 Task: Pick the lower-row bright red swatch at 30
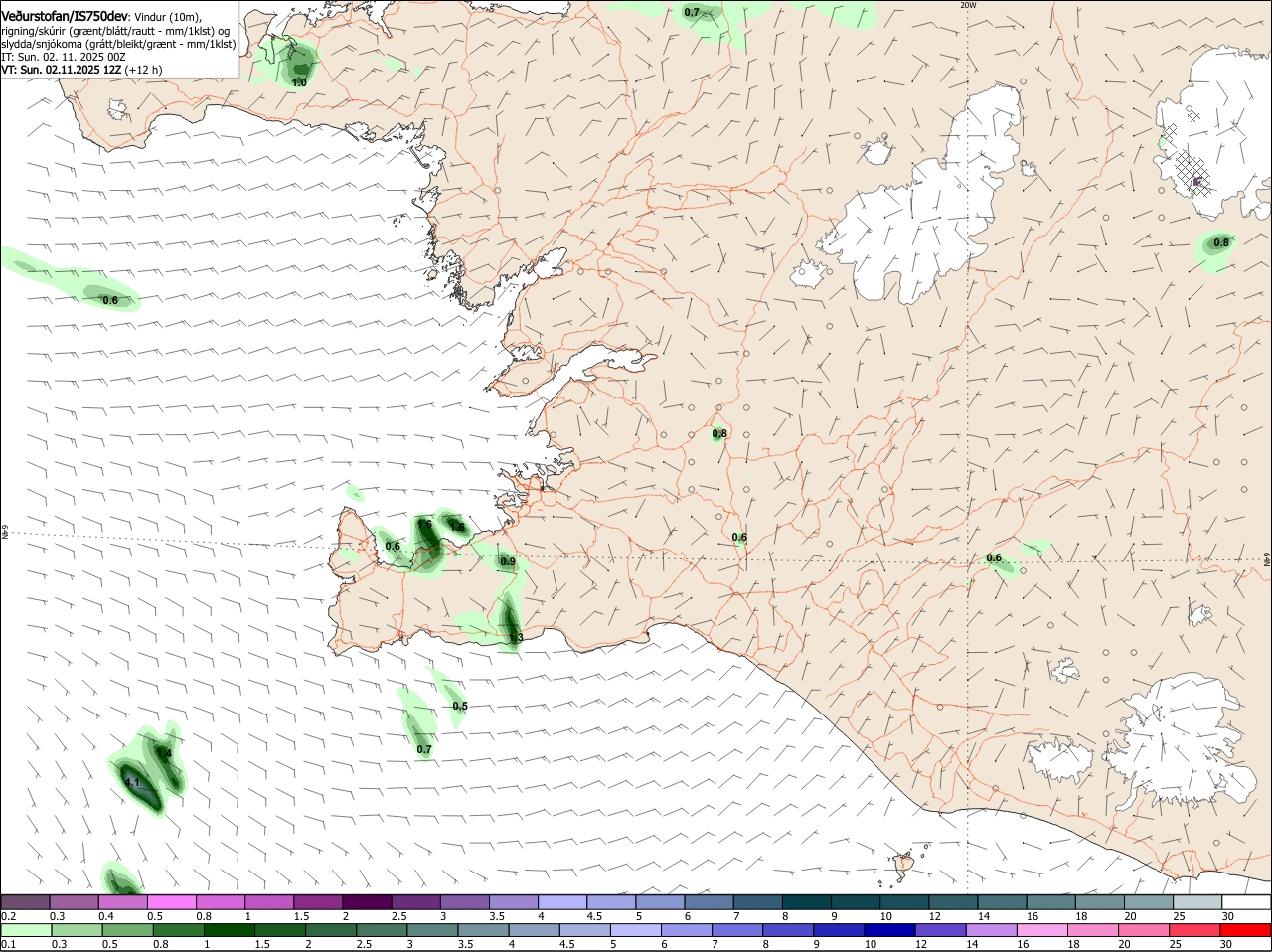1246,930
